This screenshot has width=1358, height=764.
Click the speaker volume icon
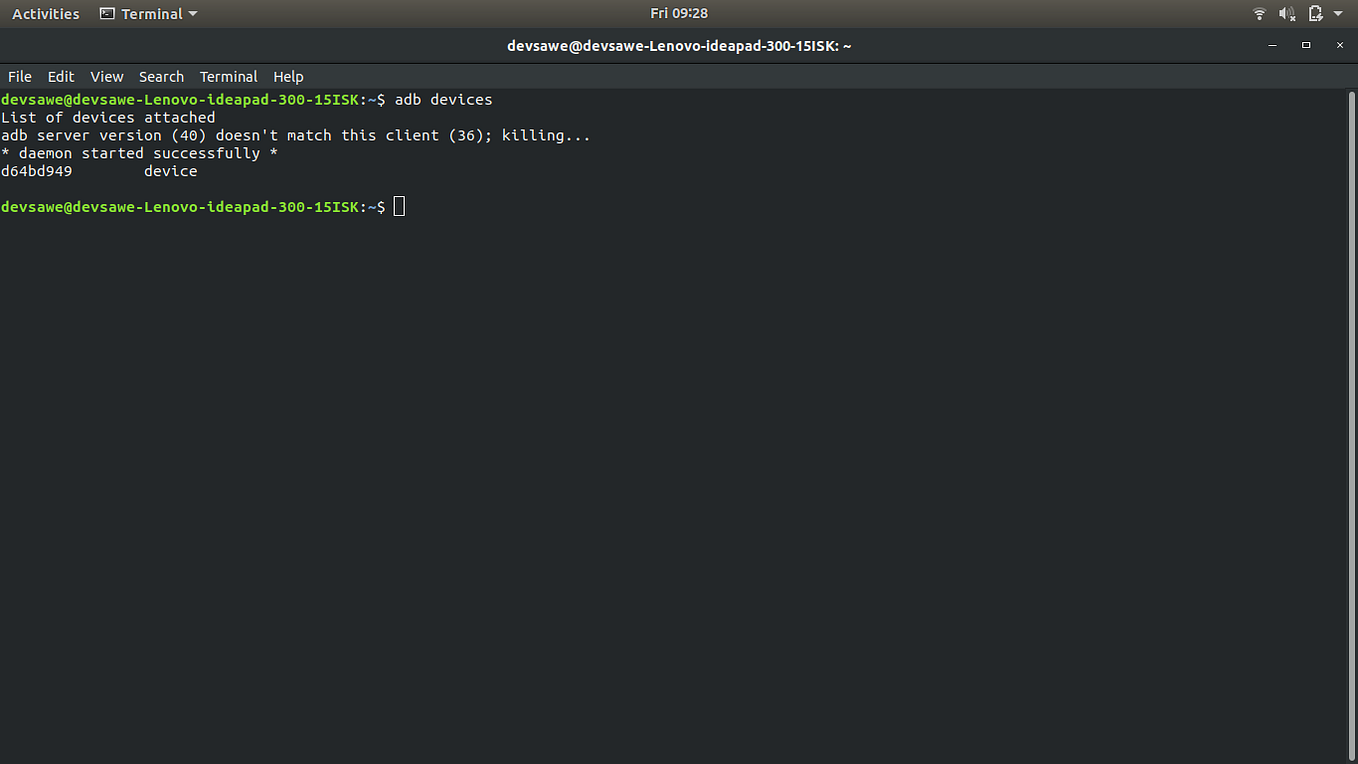1287,13
